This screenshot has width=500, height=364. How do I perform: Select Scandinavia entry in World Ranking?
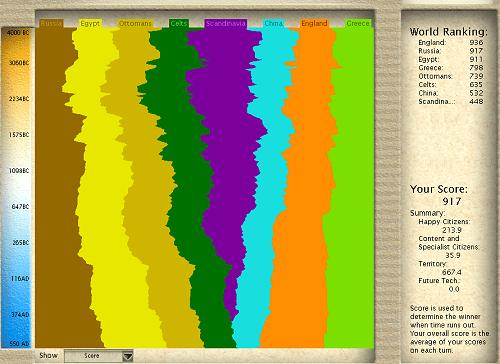pos(451,101)
